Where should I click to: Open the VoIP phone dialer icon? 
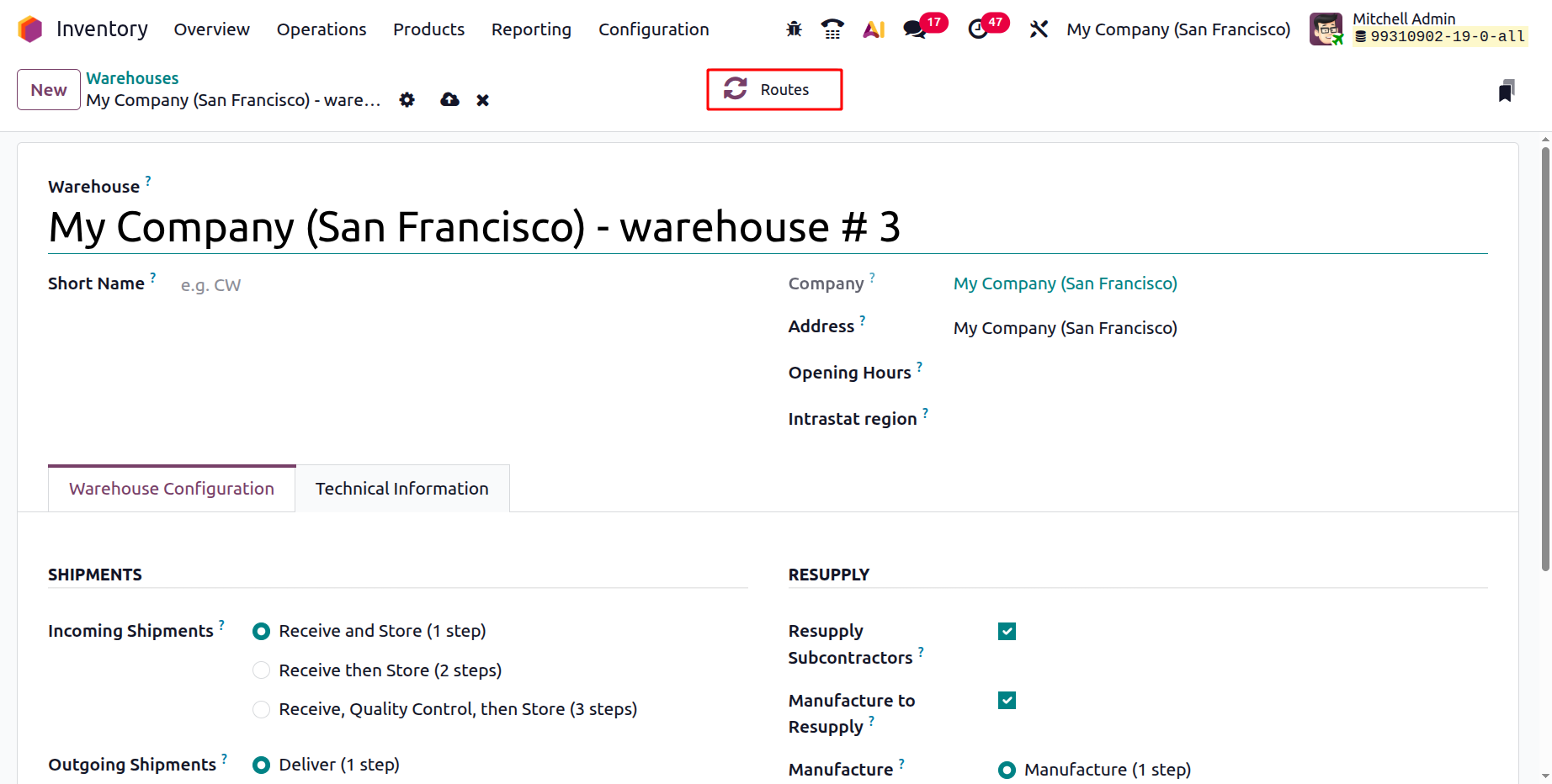pyautogui.click(x=832, y=29)
